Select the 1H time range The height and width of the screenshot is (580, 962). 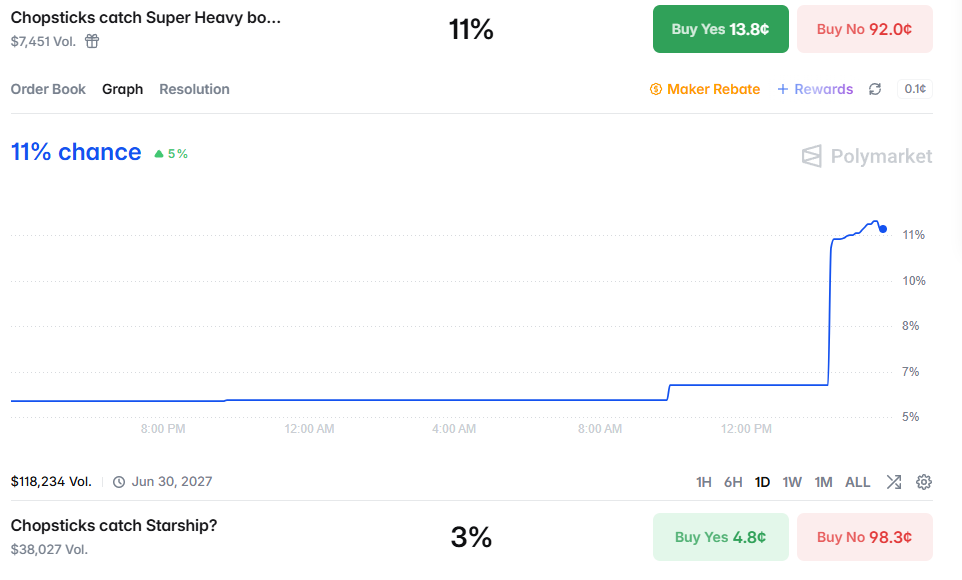704,482
